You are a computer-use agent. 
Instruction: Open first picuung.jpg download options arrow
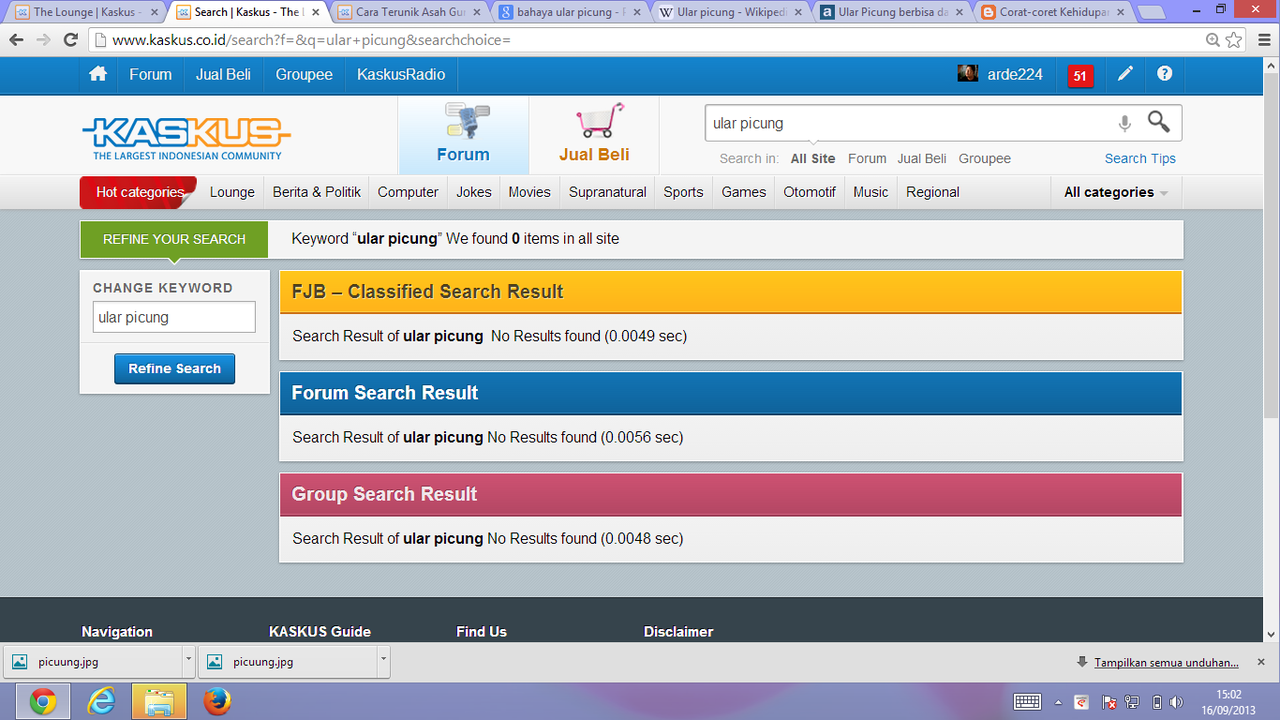coord(188,661)
